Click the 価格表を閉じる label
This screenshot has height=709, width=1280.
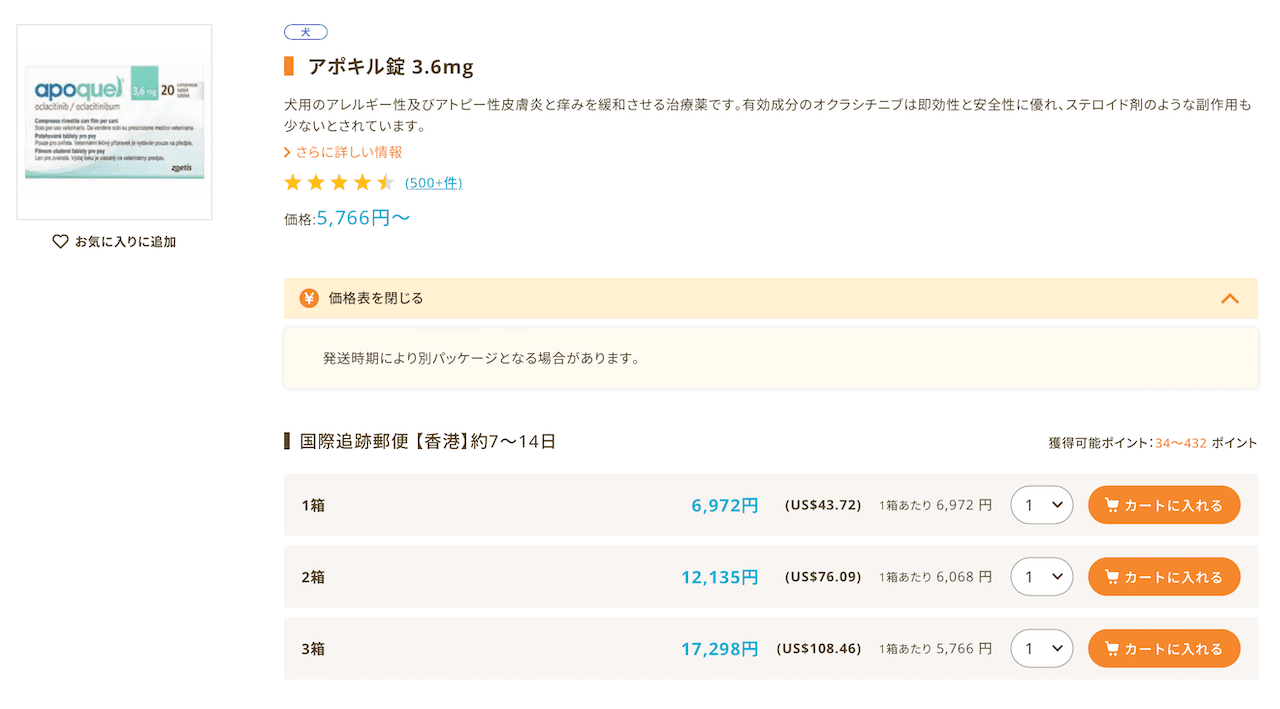point(376,298)
